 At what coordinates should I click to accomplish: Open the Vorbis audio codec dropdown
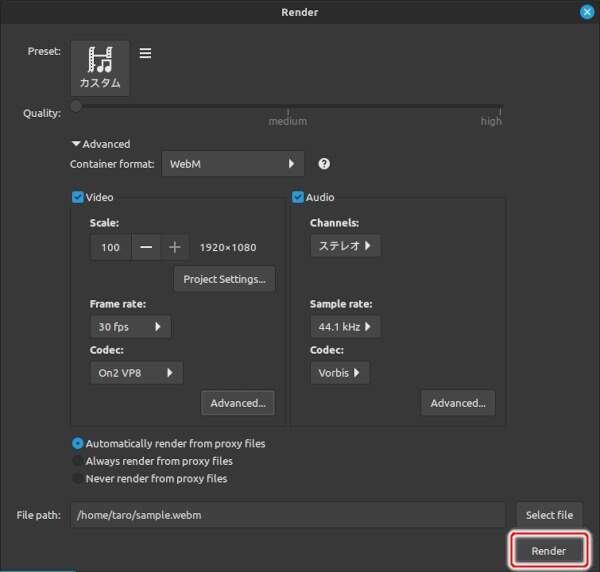pos(340,373)
